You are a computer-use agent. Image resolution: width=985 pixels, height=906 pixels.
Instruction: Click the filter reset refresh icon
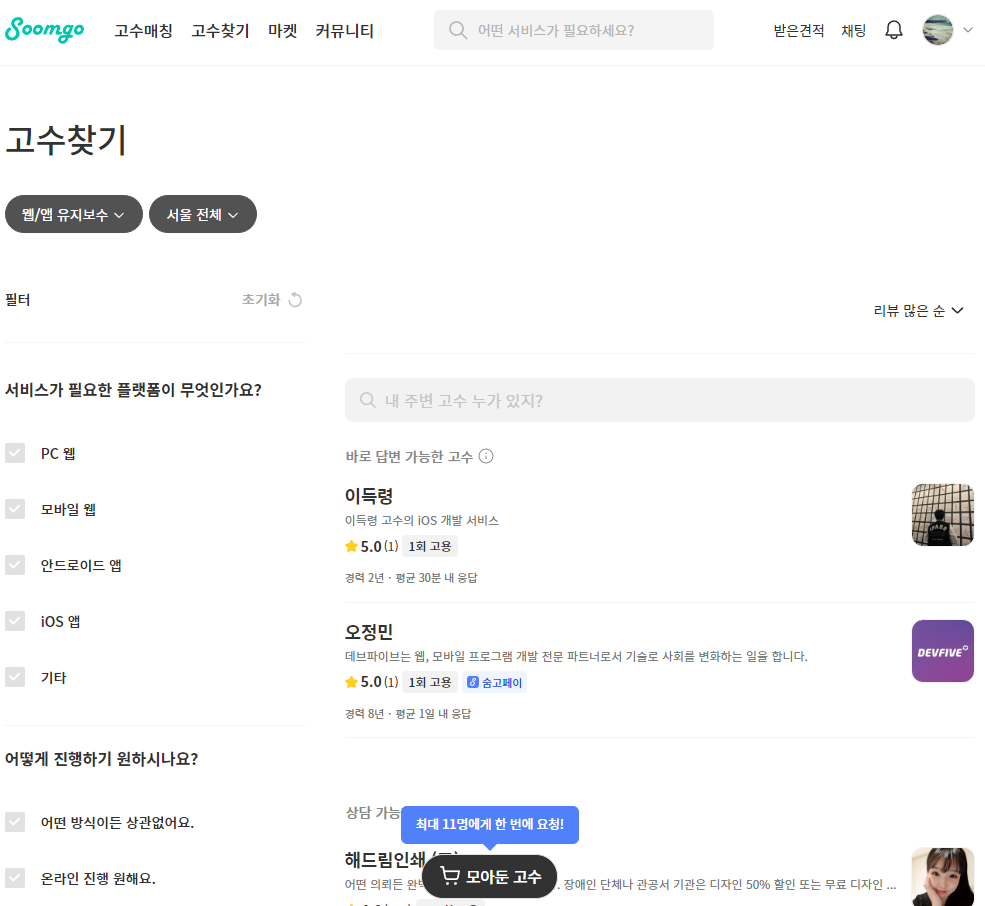pos(295,300)
